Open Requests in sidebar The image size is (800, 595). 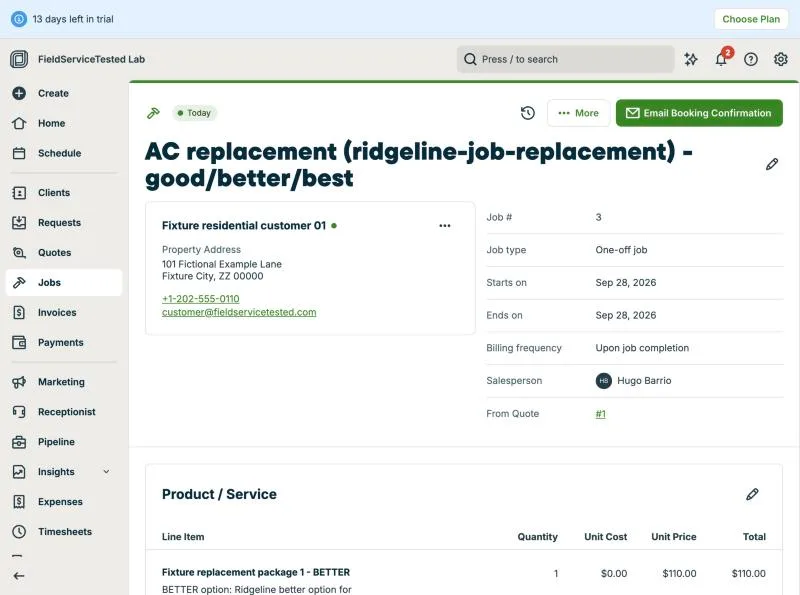pos(59,223)
